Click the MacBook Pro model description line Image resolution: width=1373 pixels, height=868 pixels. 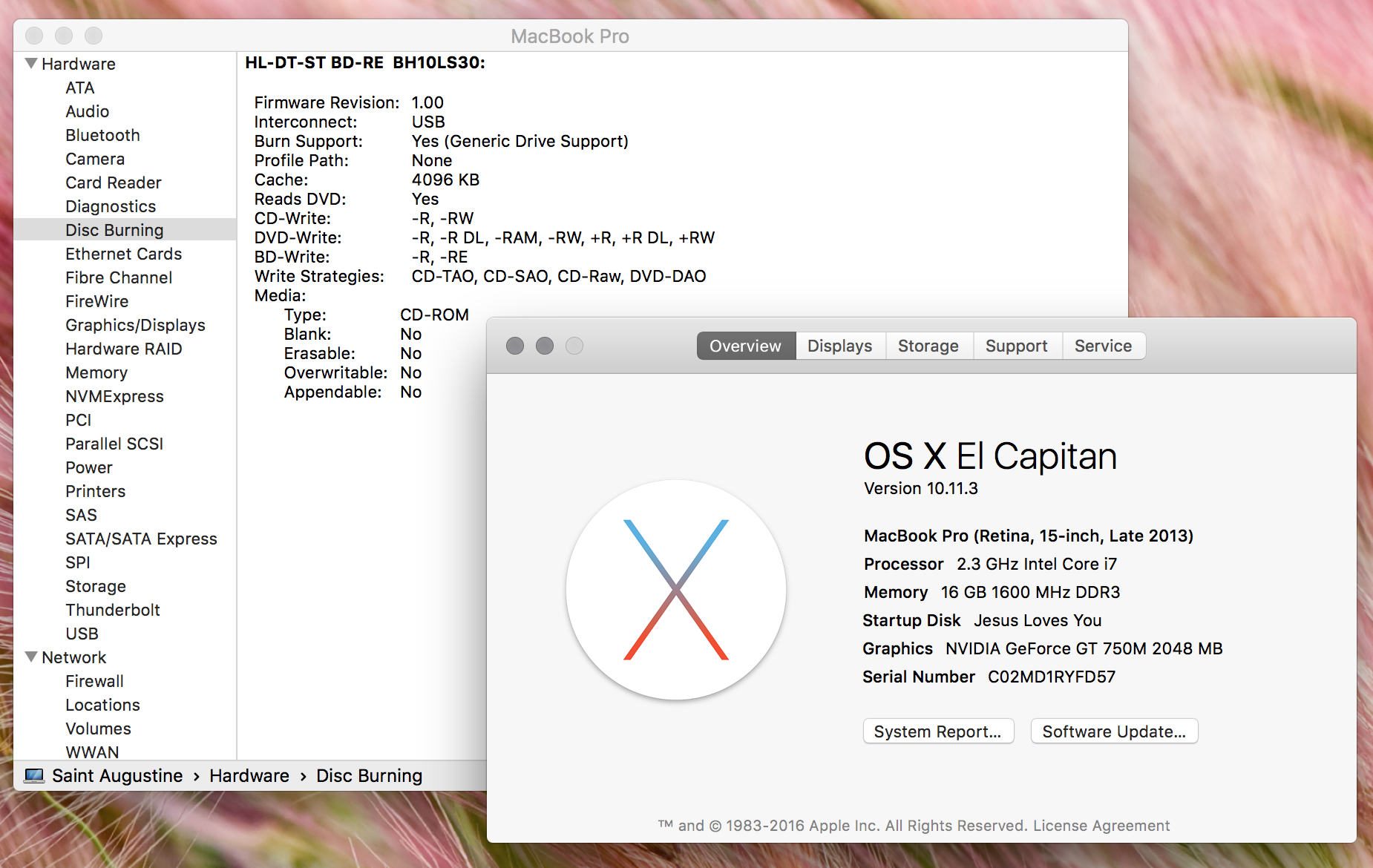point(1029,536)
